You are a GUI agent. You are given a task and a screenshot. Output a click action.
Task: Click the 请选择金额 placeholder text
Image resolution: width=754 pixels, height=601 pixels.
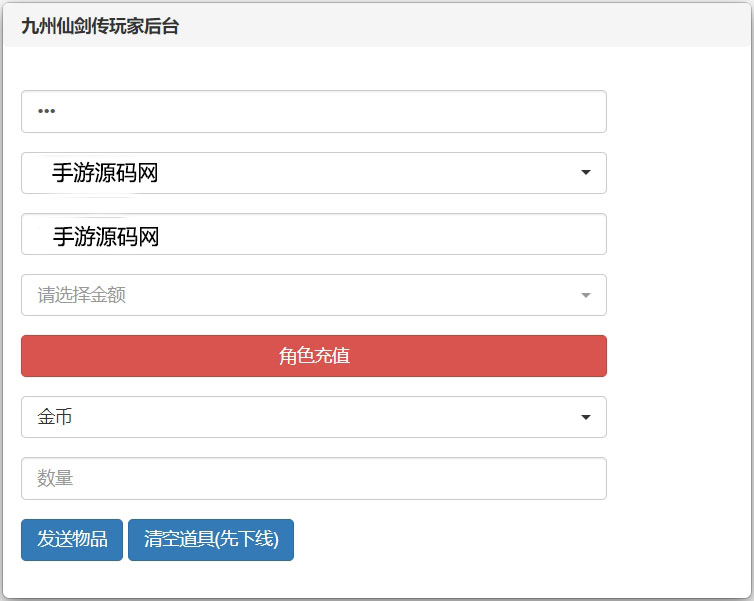pyautogui.click(x=82, y=295)
